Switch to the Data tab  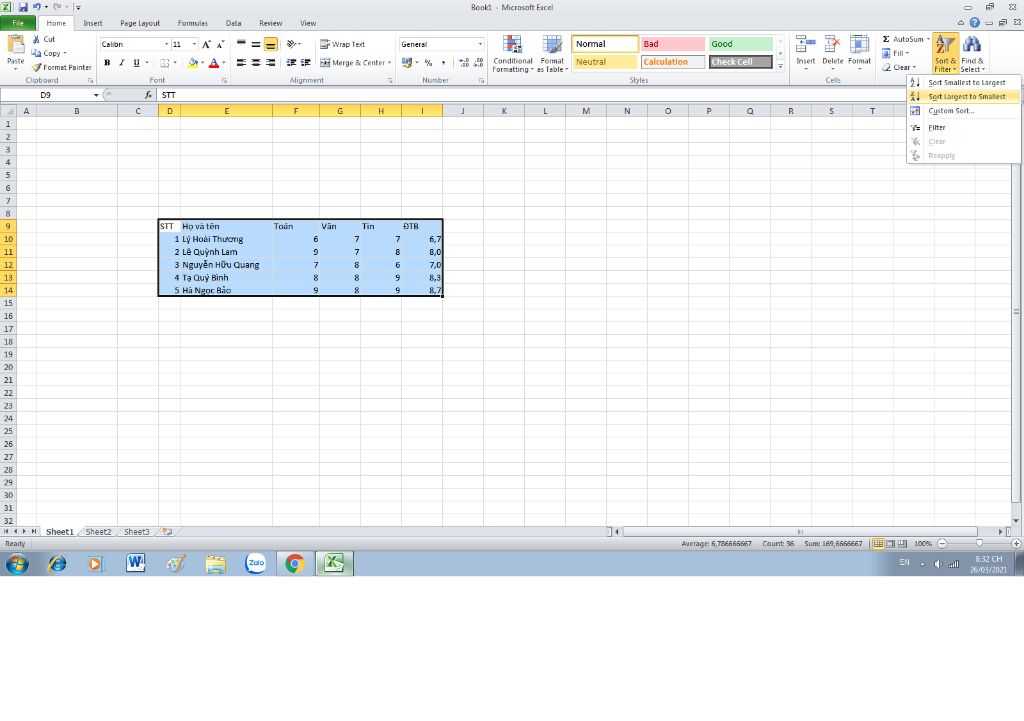click(x=233, y=23)
